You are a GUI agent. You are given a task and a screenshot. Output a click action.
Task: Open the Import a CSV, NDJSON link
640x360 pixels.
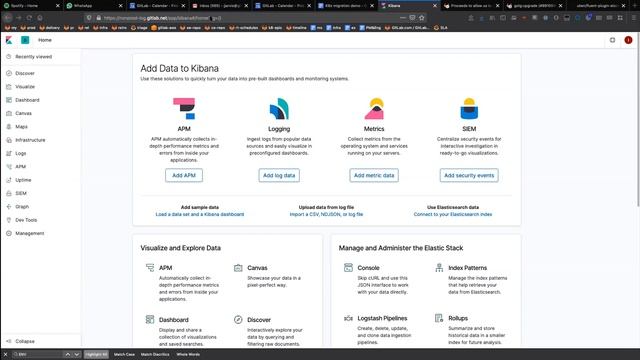[326, 214]
